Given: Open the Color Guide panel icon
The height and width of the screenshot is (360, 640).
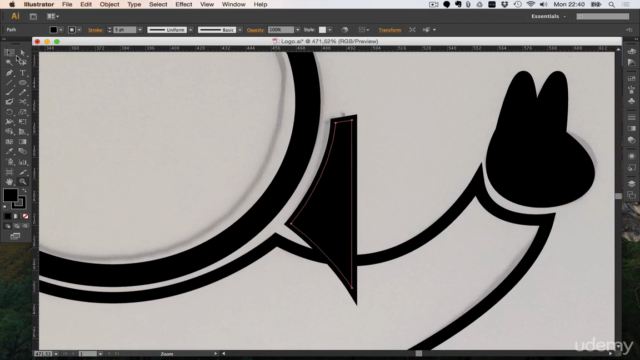Looking at the screenshot, I should (x=631, y=62).
